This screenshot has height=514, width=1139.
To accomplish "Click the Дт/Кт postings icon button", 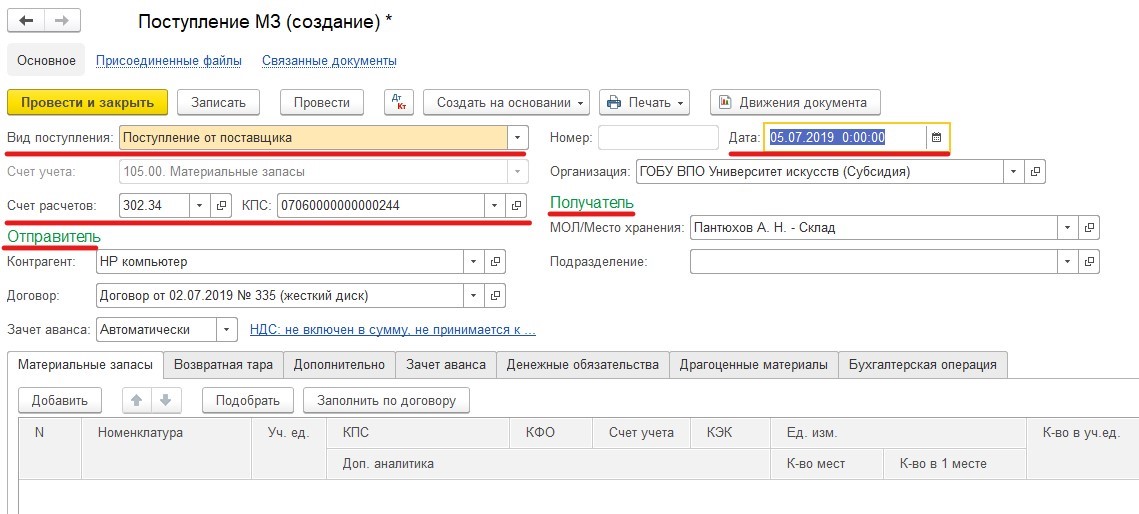I will (399, 102).
